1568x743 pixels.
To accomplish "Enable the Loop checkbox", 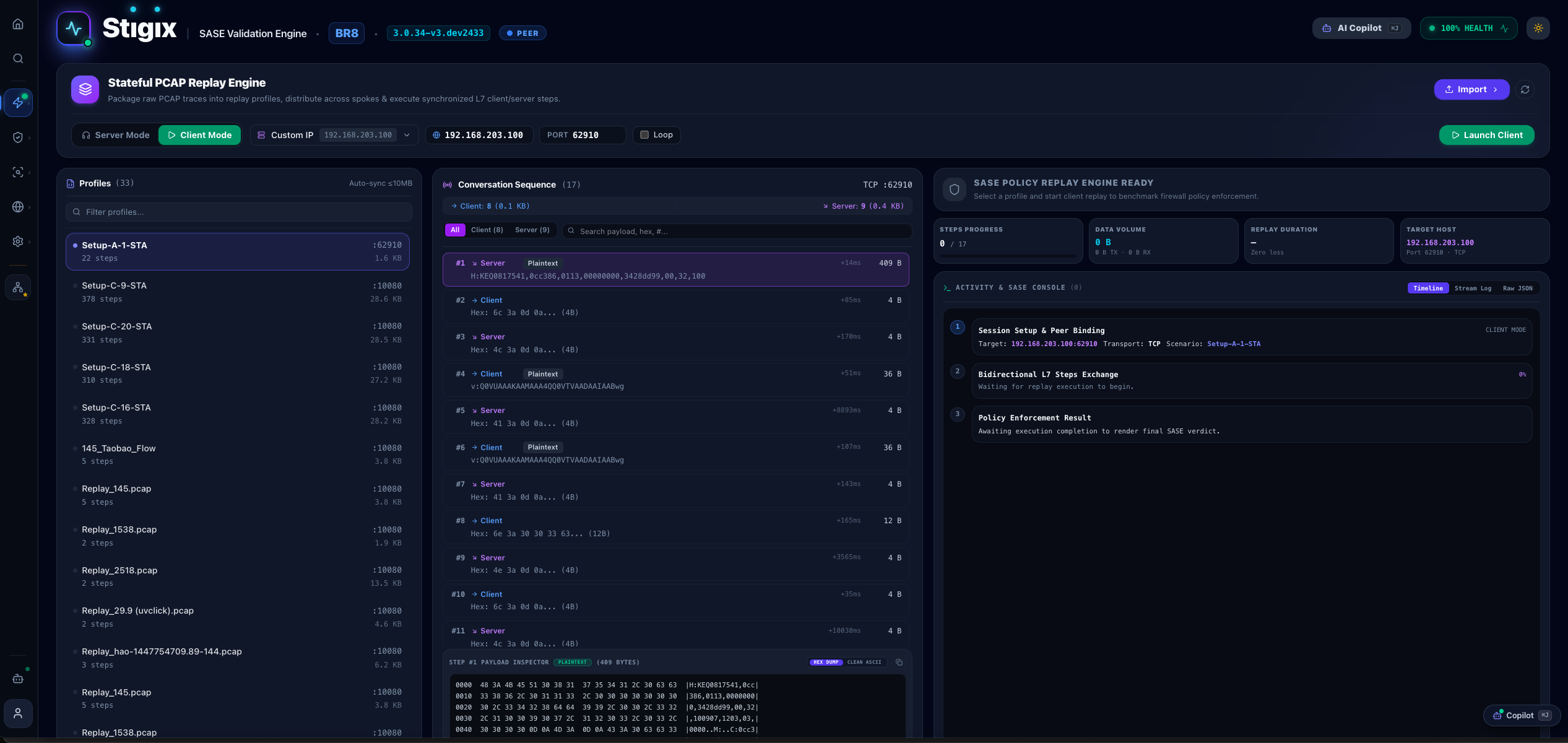I will 644,135.
